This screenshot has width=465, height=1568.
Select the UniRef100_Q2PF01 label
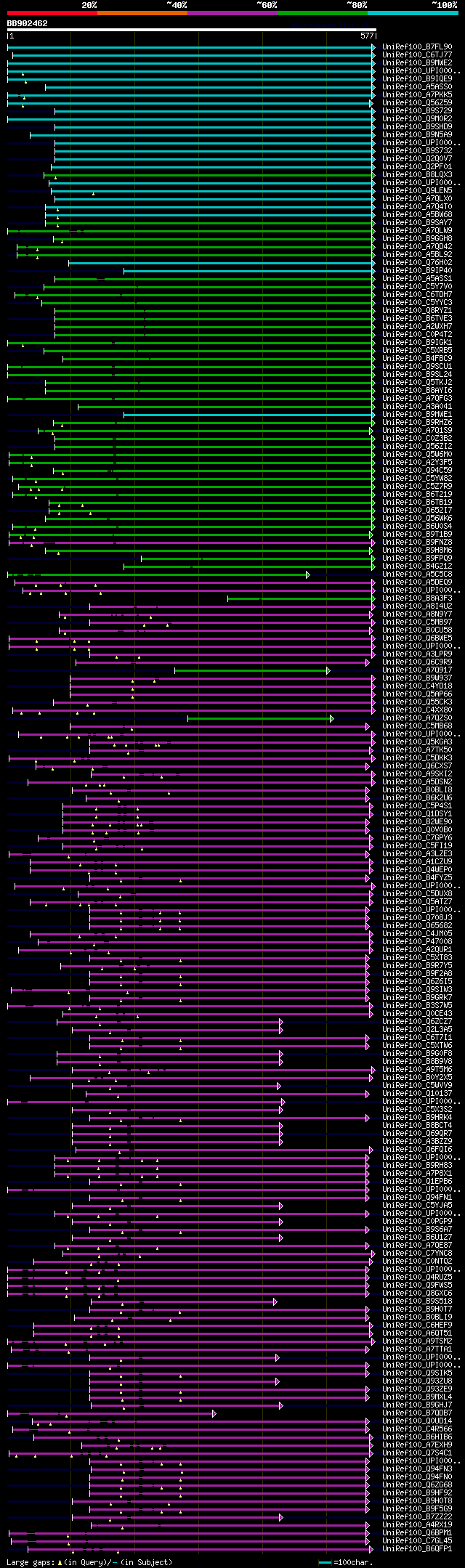pos(417,166)
